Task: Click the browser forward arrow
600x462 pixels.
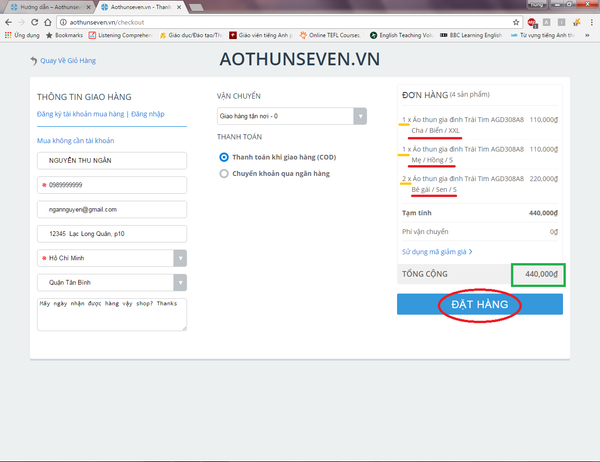Action: (21, 22)
